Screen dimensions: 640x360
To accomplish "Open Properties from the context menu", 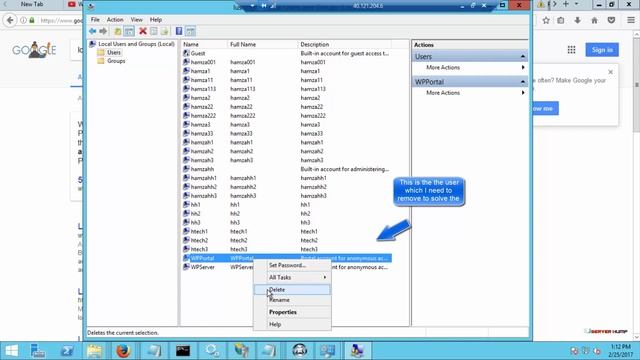I will click(x=292, y=312).
